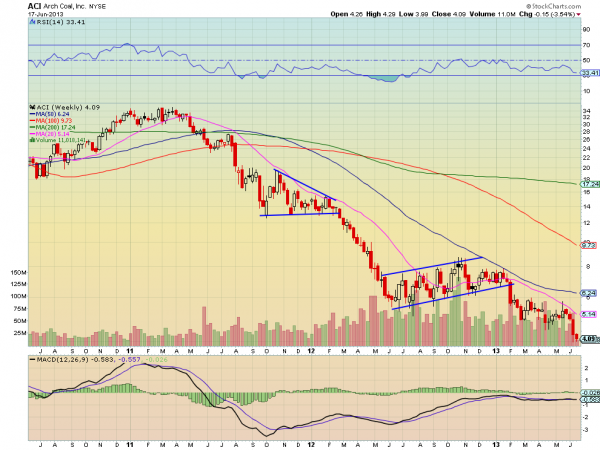Click the 25M volume axis label
This screenshot has height=450, width=600.
coord(20,333)
